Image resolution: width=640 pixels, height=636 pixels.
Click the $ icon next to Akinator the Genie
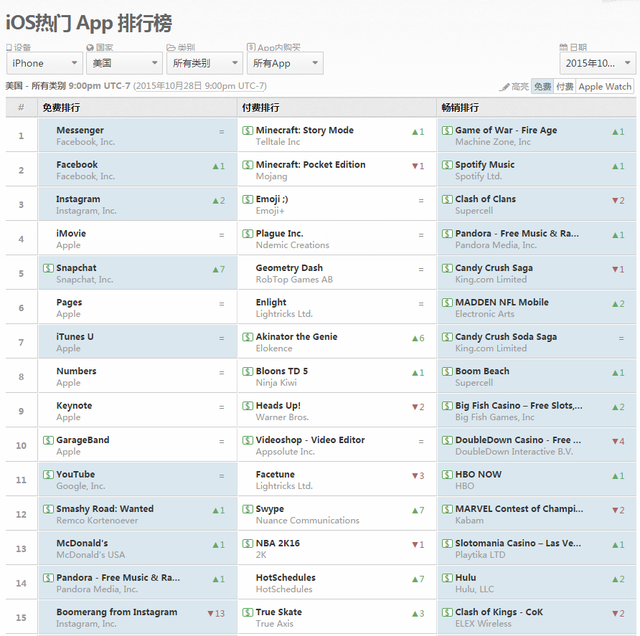point(247,337)
